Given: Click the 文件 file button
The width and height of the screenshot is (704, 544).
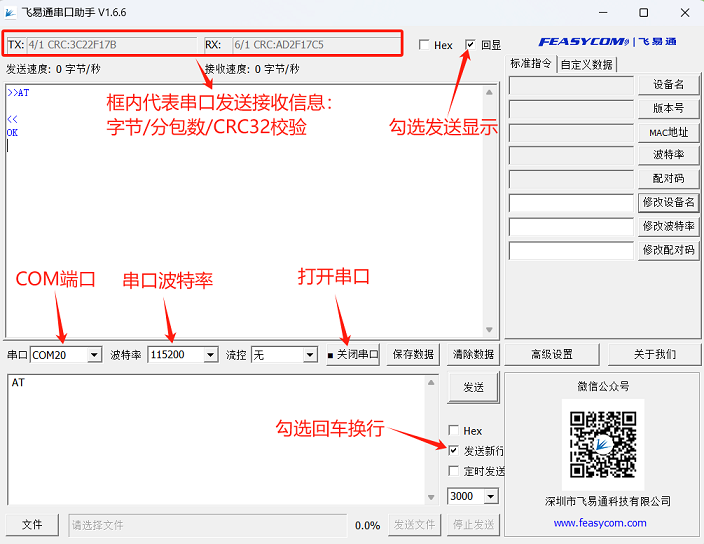Looking at the screenshot, I should click(x=32, y=525).
